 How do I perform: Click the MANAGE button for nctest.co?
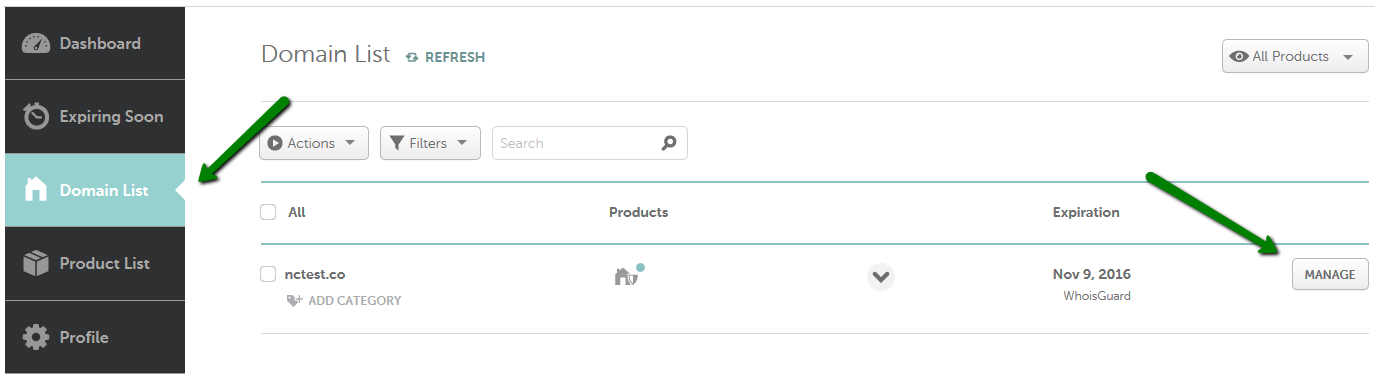pyautogui.click(x=1330, y=274)
